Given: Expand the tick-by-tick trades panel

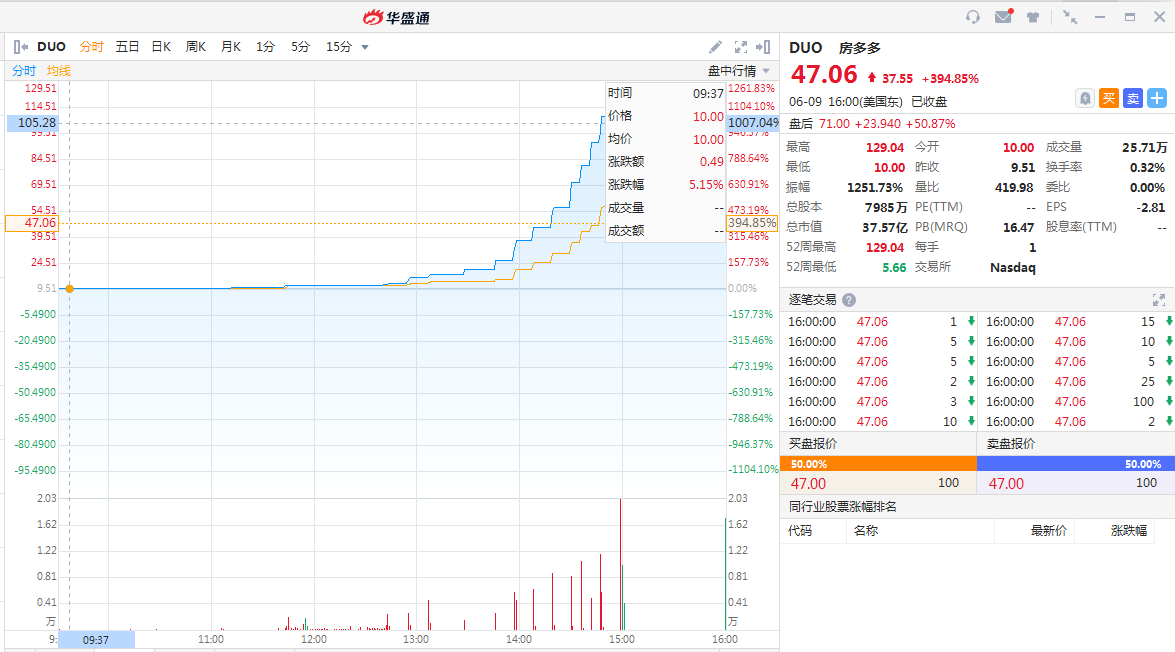Looking at the screenshot, I should tap(1159, 300).
